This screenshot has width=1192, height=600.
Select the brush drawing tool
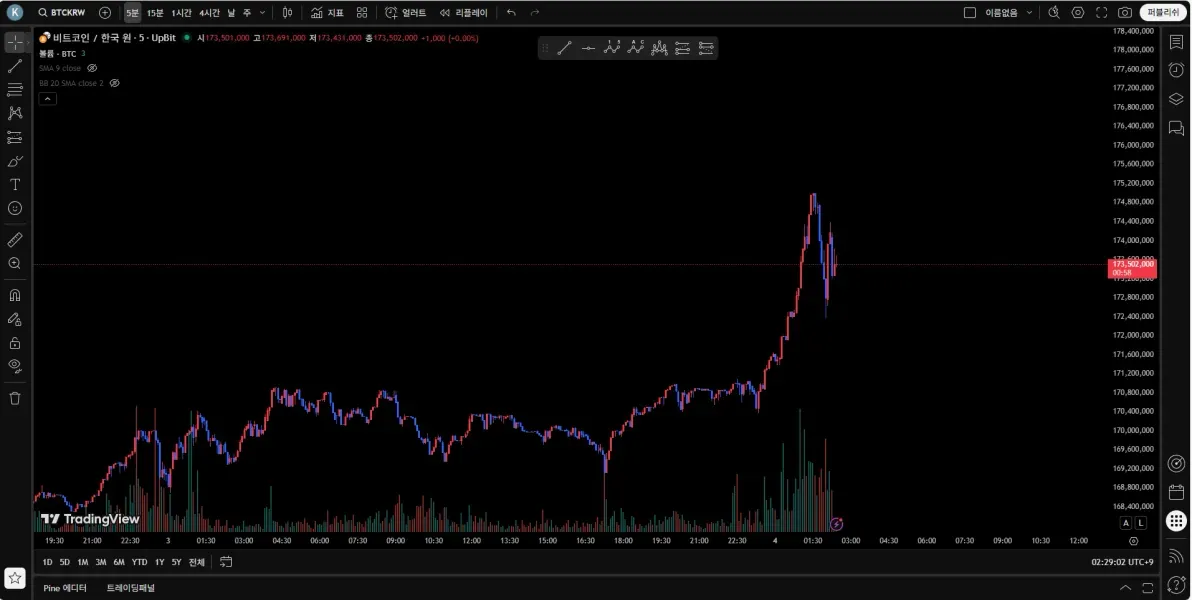[14, 161]
